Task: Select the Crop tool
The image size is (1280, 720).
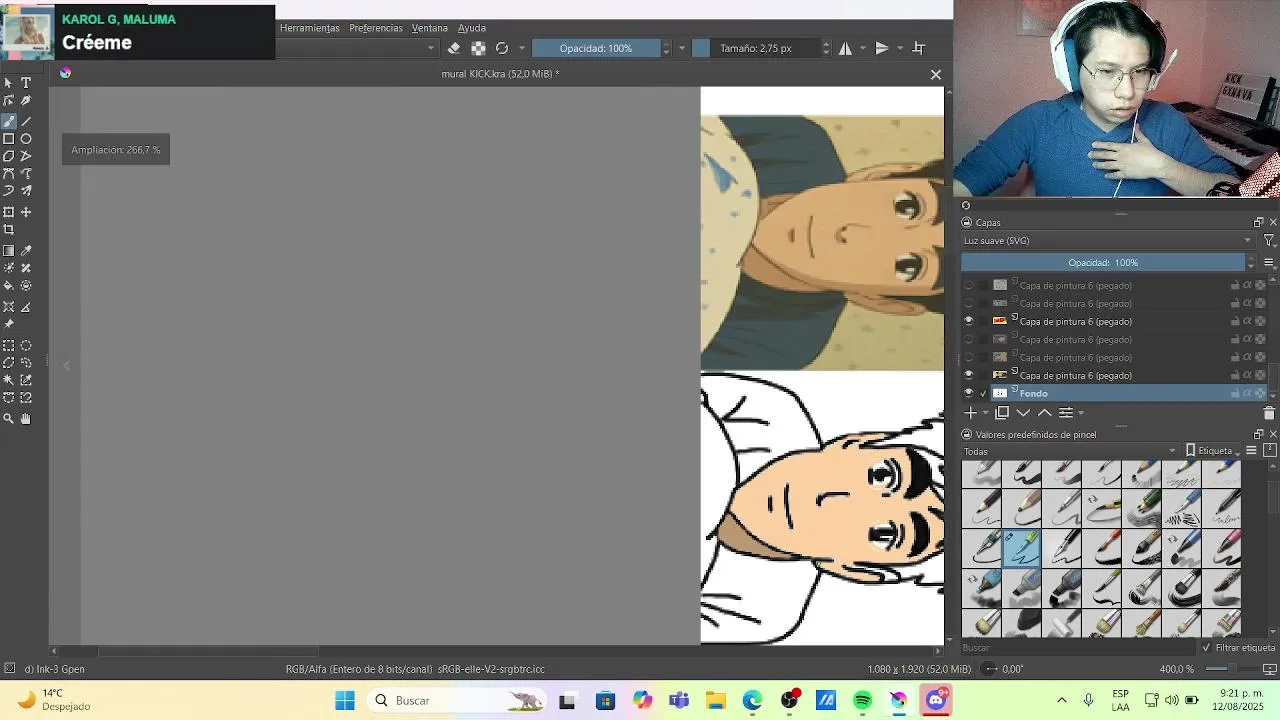Action: [9, 230]
